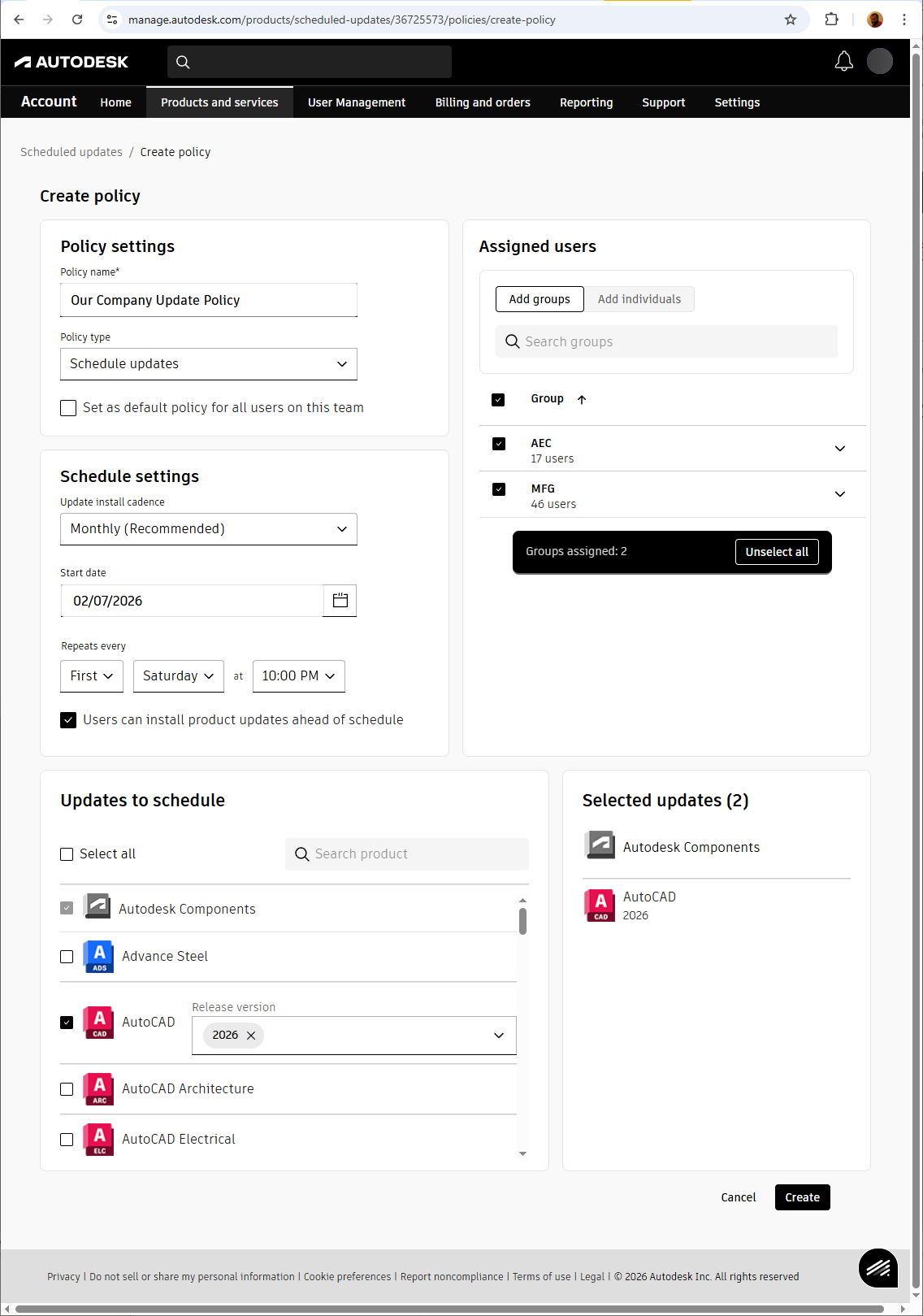
Task: Sort groups using the Group arrow icon
Action: [x=582, y=399]
